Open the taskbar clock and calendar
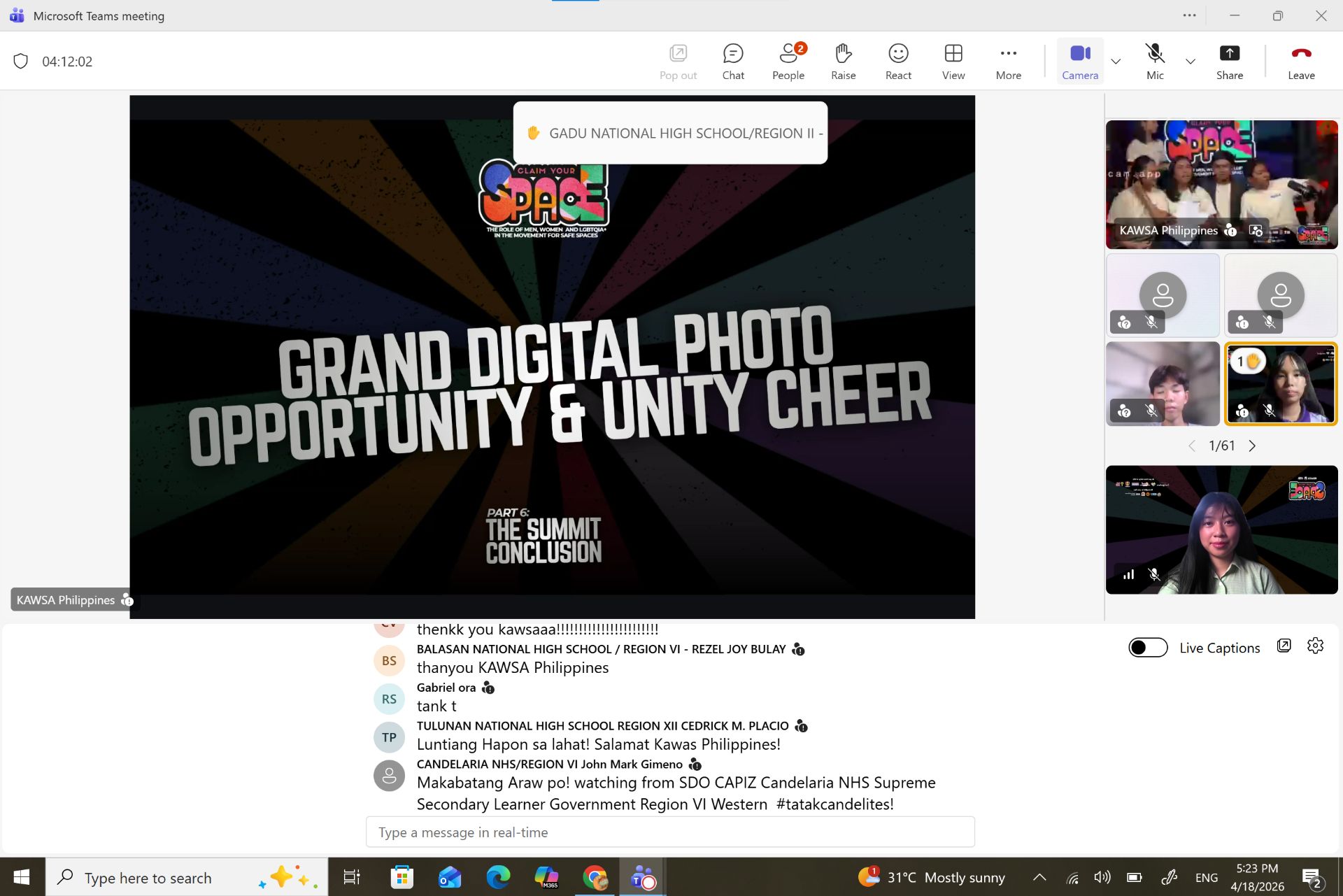Image resolution: width=1343 pixels, height=896 pixels. click(x=1257, y=877)
